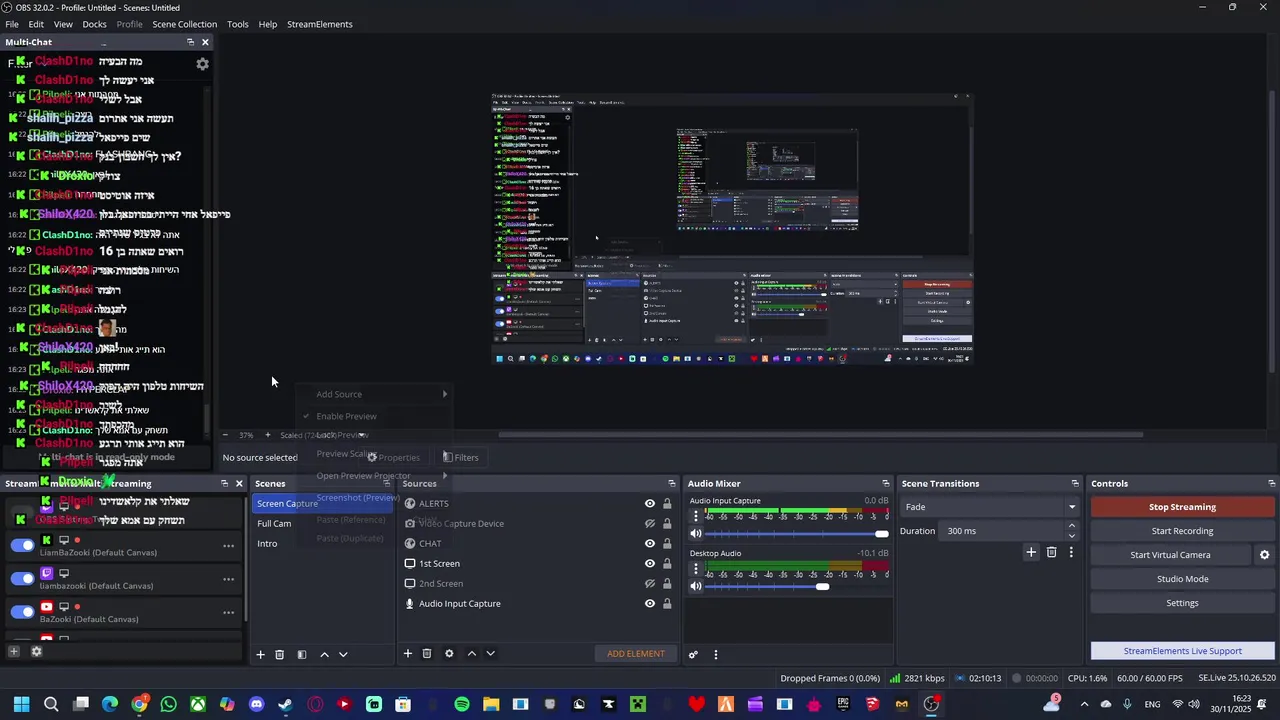Image resolution: width=1280 pixels, height=720 pixels.
Task: Add a new source with plus icon
Action: click(407, 653)
